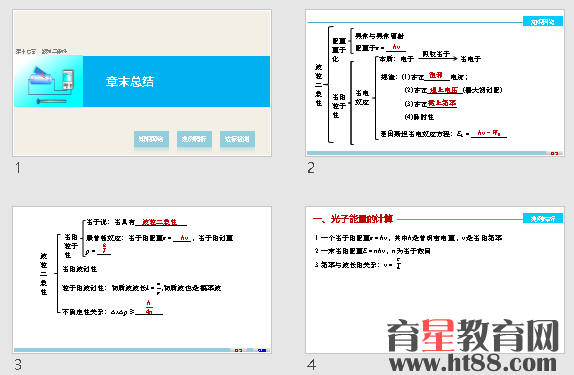The image size is (574, 375).
Task: Select slide 3 thumbnail with 不确定性关系
Action: tap(142, 280)
